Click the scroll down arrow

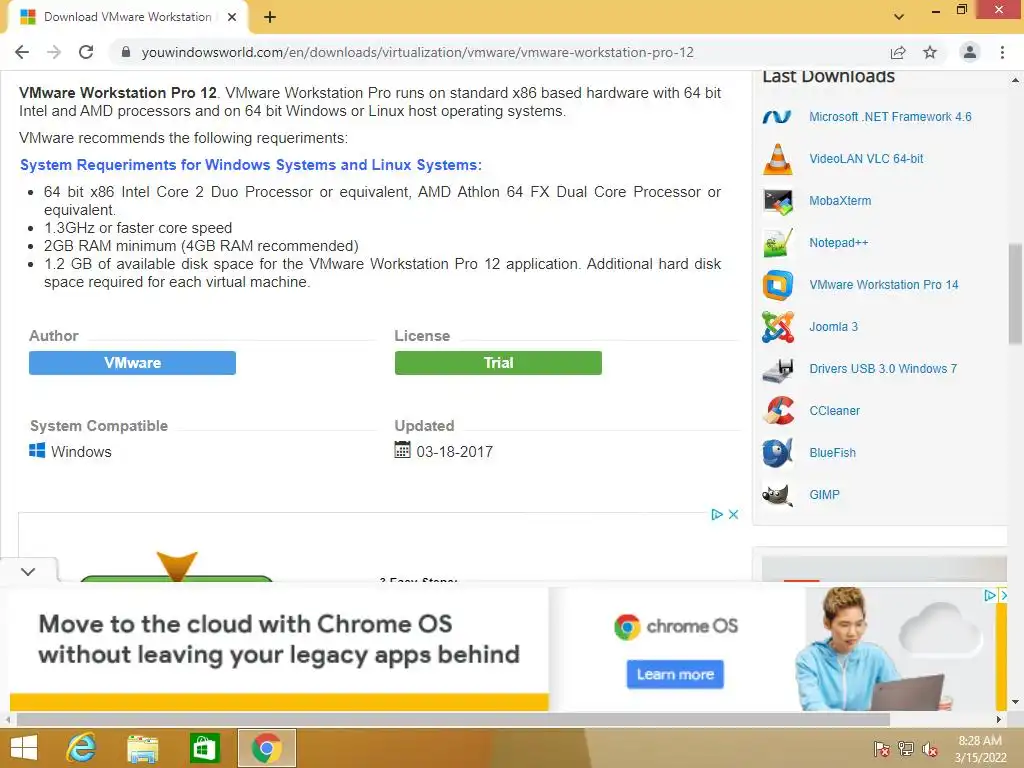(x=1016, y=702)
